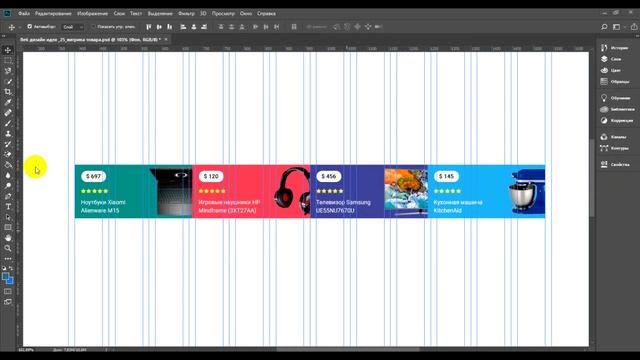Open the Каналы channels panel

[613, 137]
